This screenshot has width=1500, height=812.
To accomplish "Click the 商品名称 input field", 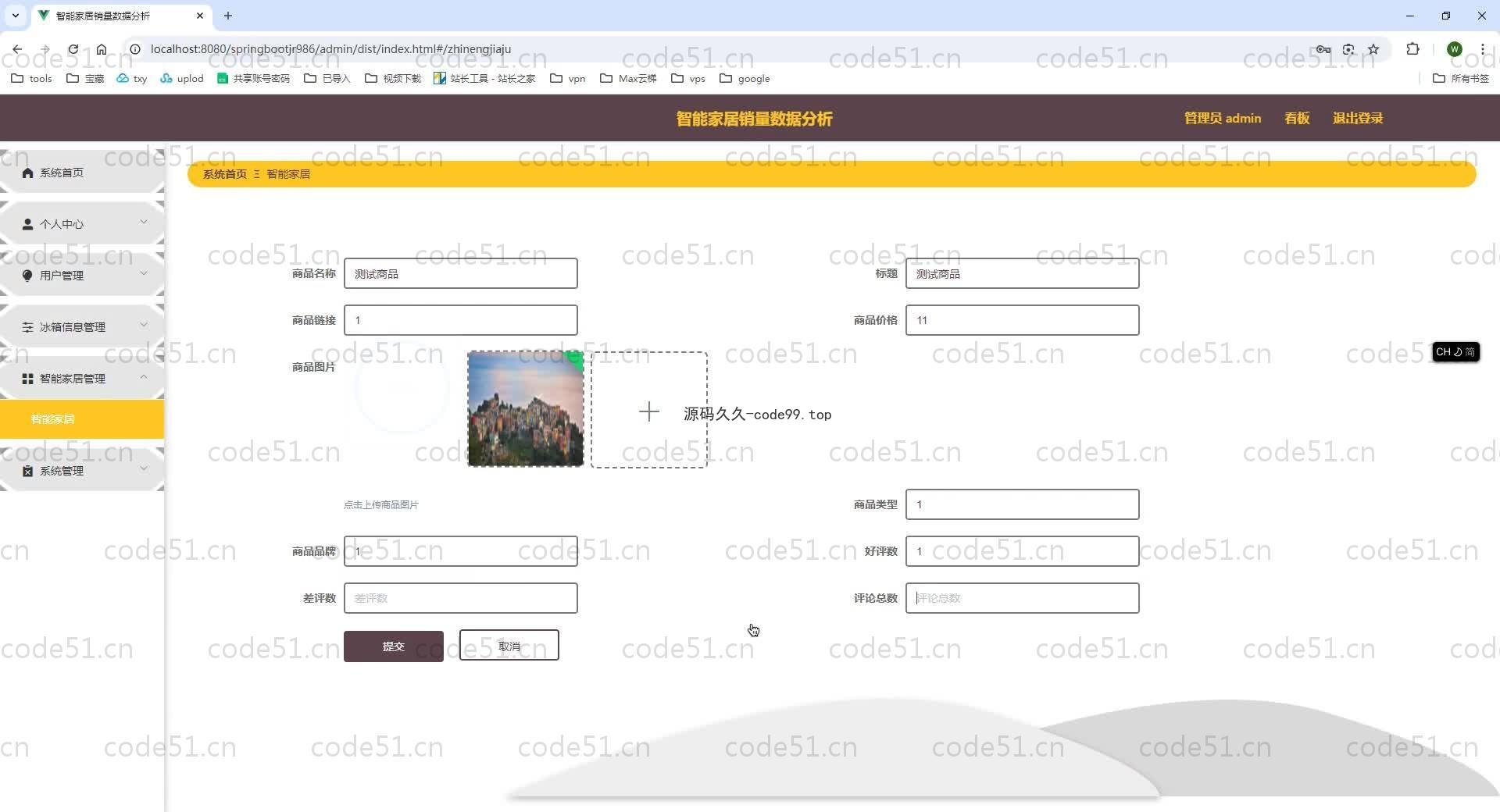I will [x=461, y=273].
